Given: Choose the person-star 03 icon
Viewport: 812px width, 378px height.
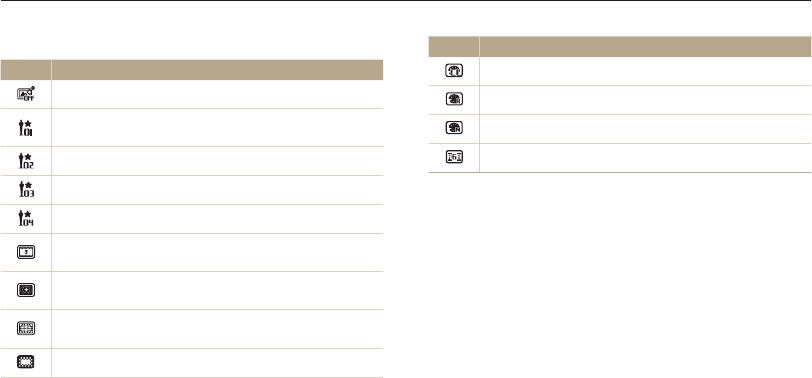Looking at the screenshot, I should (x=25, y=190).
